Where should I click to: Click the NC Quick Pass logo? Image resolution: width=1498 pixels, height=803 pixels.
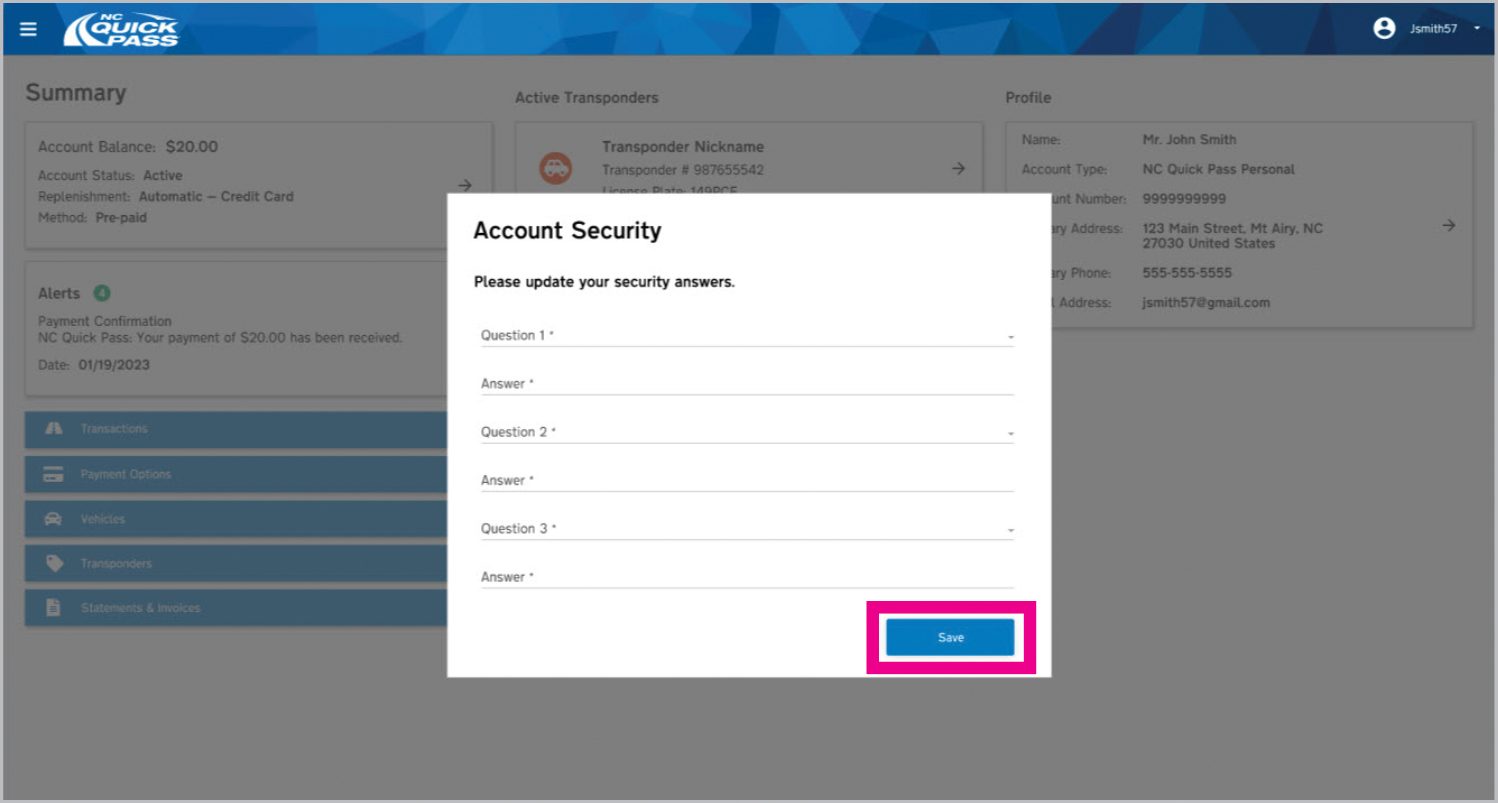[x=120, y=28]
